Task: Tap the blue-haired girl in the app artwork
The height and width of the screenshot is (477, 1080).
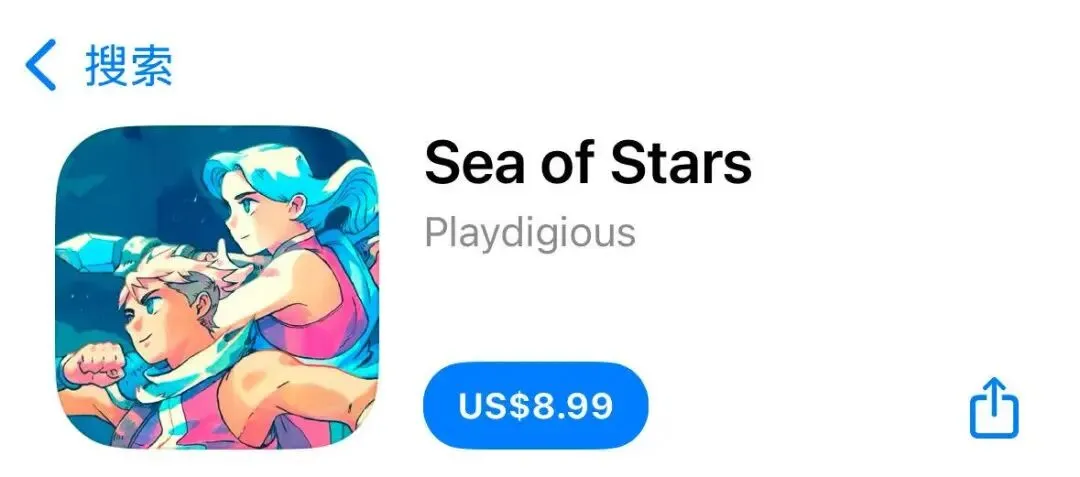Action: 289,227
